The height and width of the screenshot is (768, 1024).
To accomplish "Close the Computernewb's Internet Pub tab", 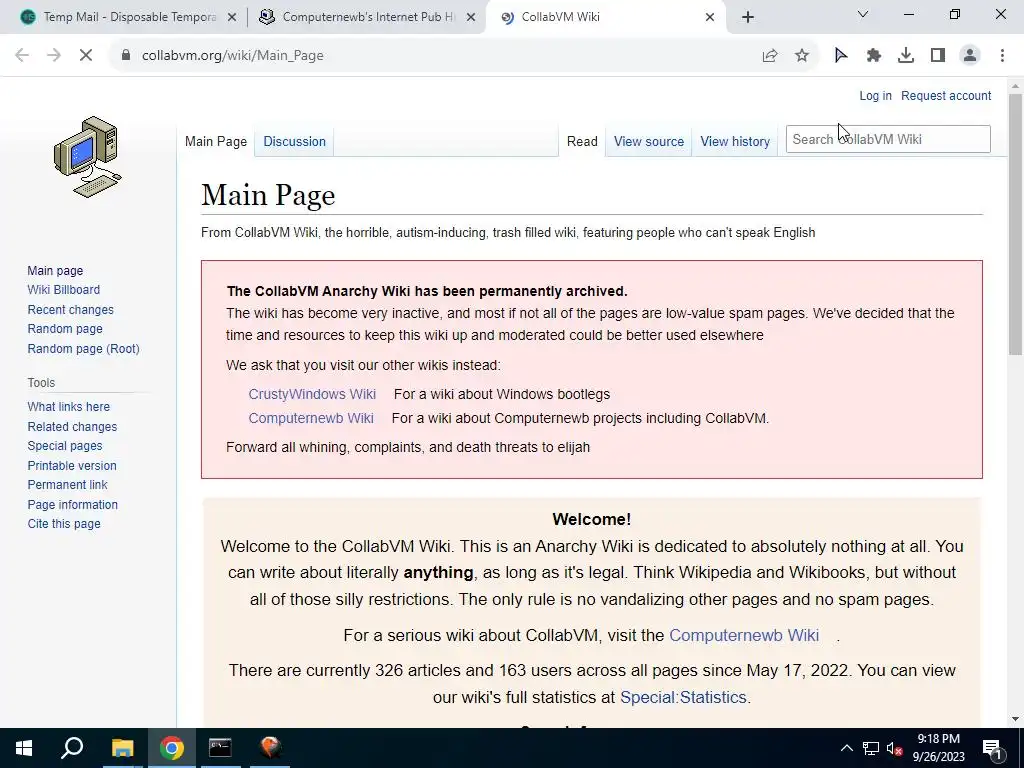I will pyautogui.click(x=471, y=17).
